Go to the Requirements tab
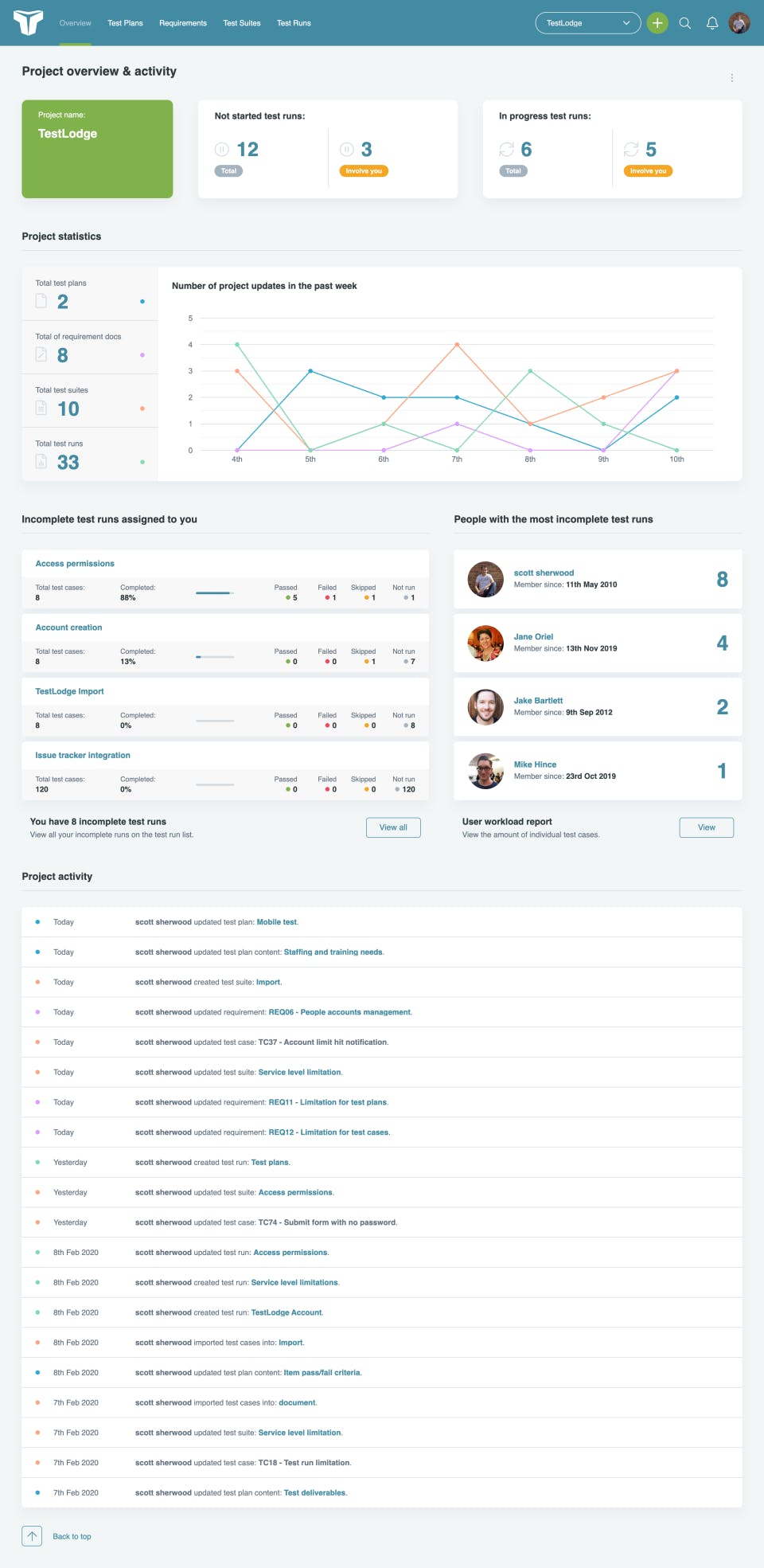Screen dimensions: 764x1568 pos(183,23)
